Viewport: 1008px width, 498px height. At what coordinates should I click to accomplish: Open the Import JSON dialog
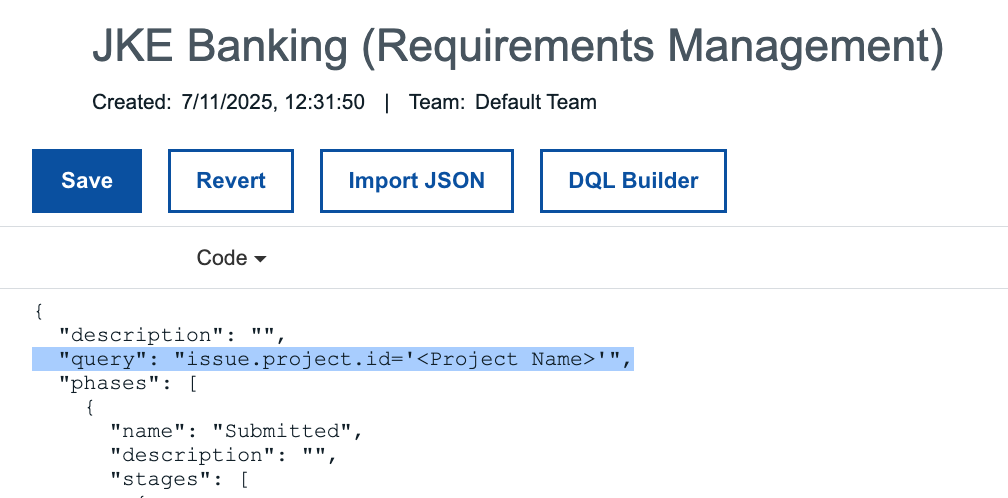[x=417, y=181]
